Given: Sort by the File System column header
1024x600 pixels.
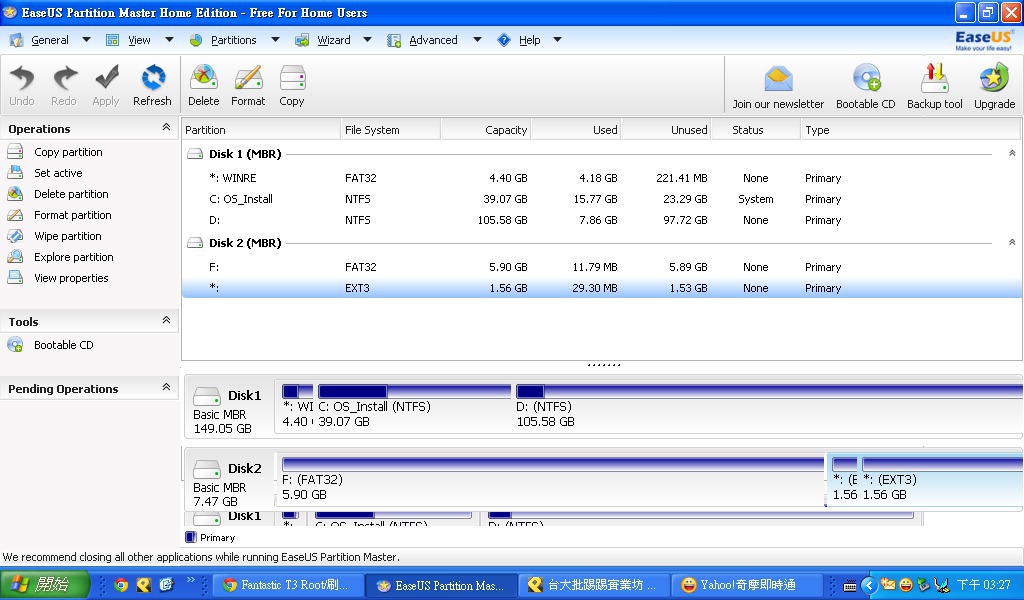Looking at the screenshot, I should pyautogui.click(x=391, y=130).
